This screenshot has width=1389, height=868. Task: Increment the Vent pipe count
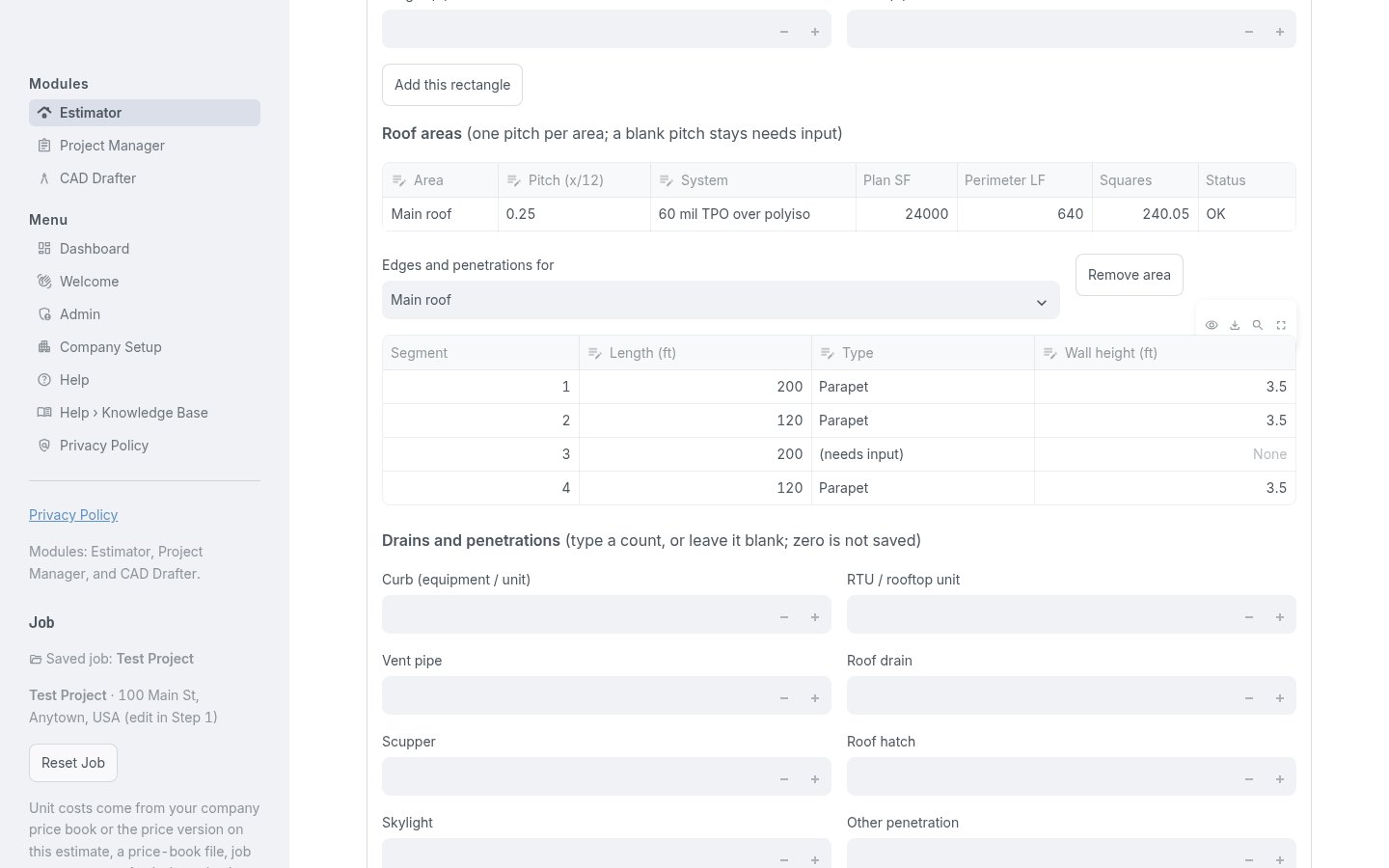click(x=815, y=698)
